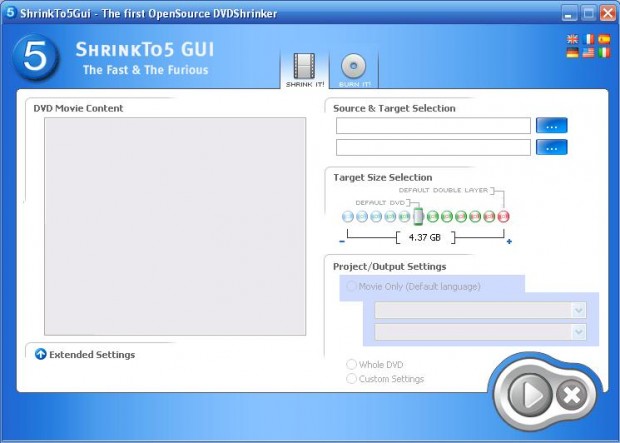The image size is (620, 443).
Task: Cancel with the round X button
Action: click(571, 394)
